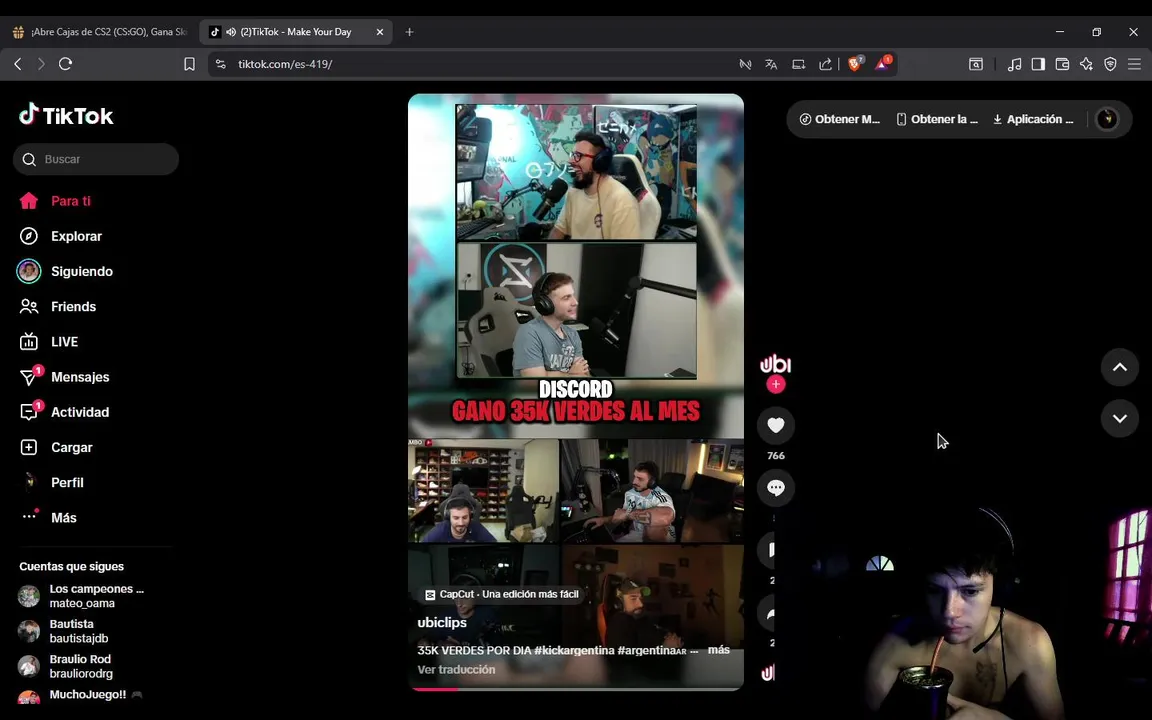Click the CapCut editing tag
This screenshot has height=720, width=1152.
coord(503,594)
